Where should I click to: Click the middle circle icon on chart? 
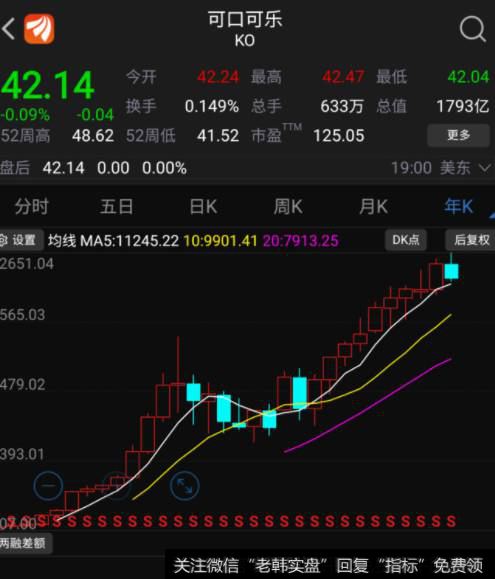(x=117, y=486)
